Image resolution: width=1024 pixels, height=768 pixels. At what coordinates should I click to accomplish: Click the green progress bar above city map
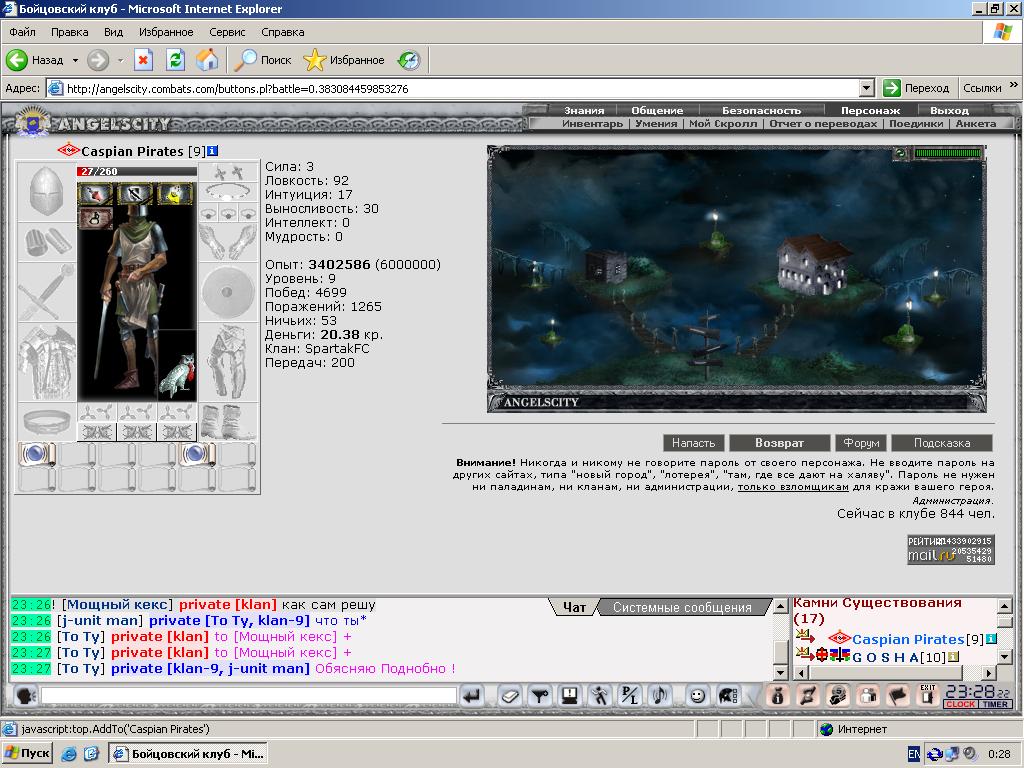pos(948,153)
